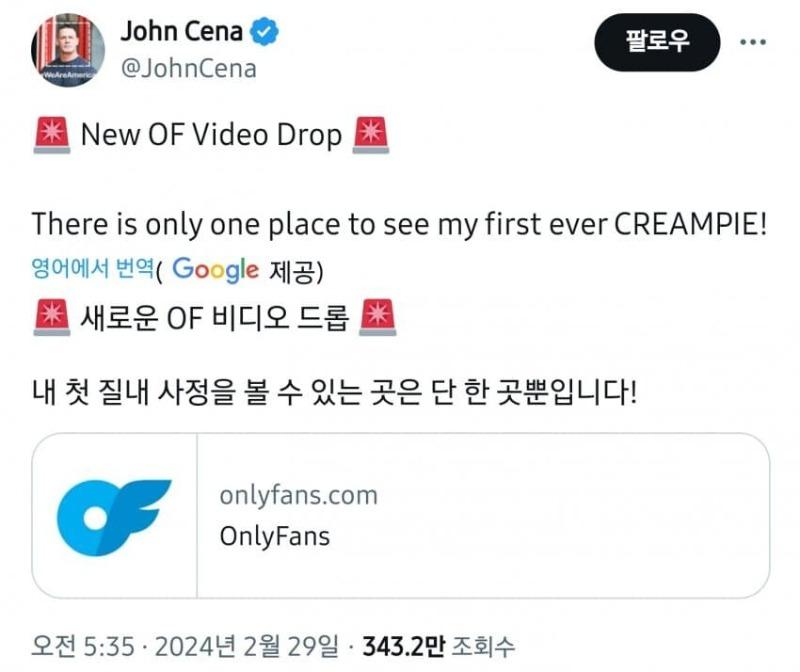Open the John Cena display name

pyautogui.click(x=182, y=31)
